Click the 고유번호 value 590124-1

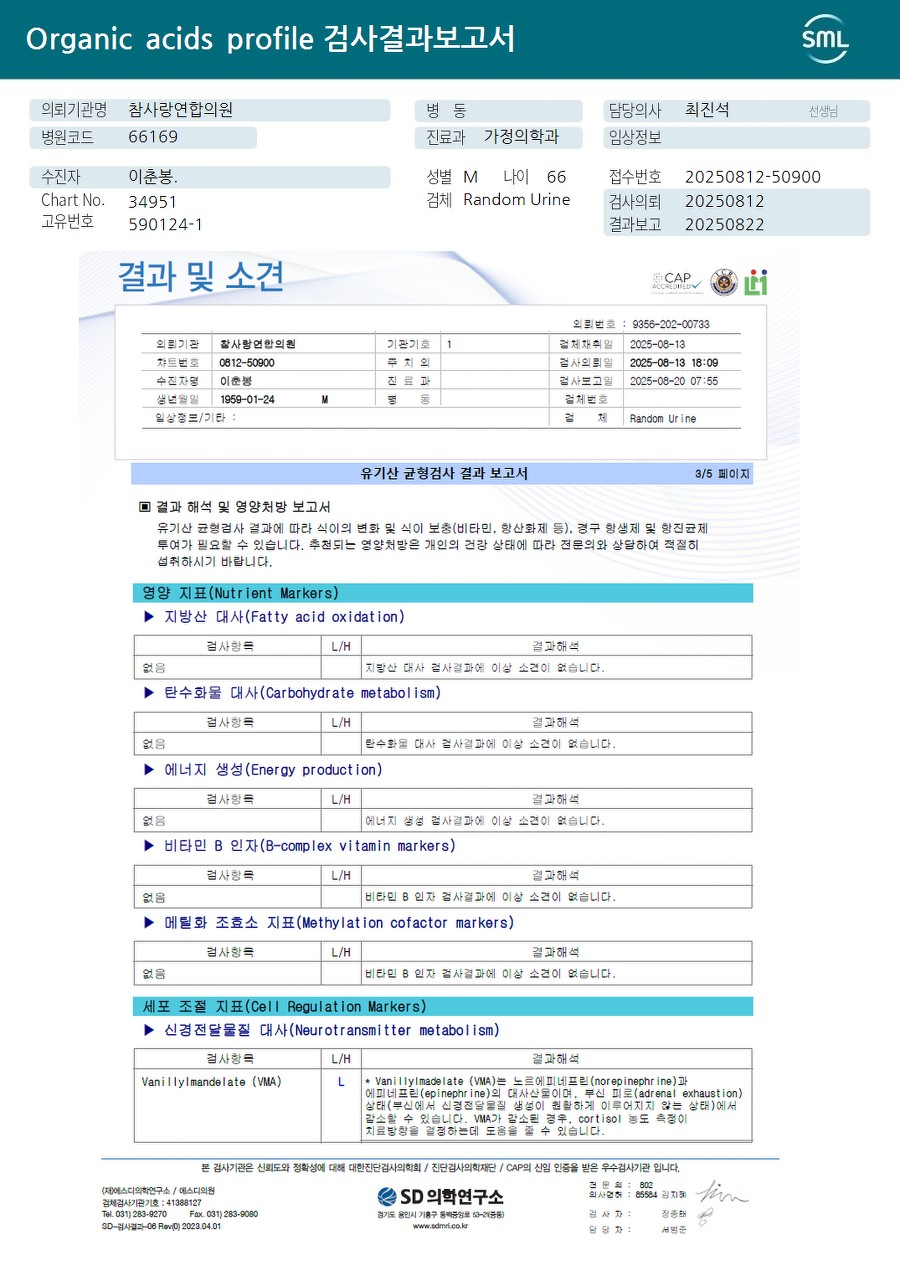166,224
